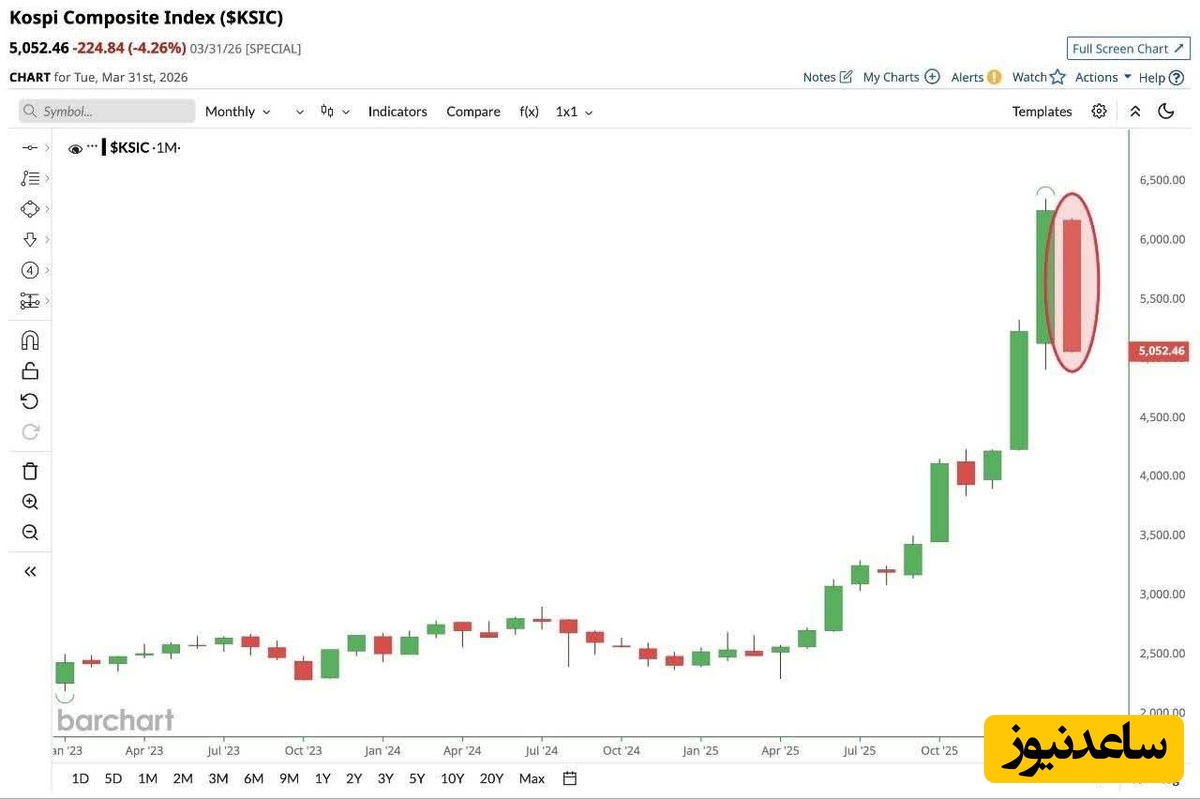
Task: Click the trash delete drawings icon
Action: [x=30, y=471]
